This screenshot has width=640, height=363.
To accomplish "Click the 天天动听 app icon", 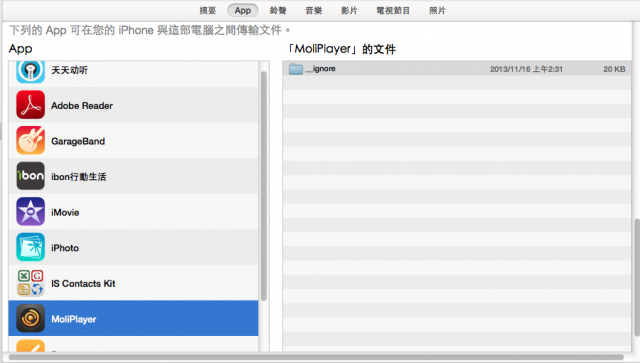I will [31, 71].
